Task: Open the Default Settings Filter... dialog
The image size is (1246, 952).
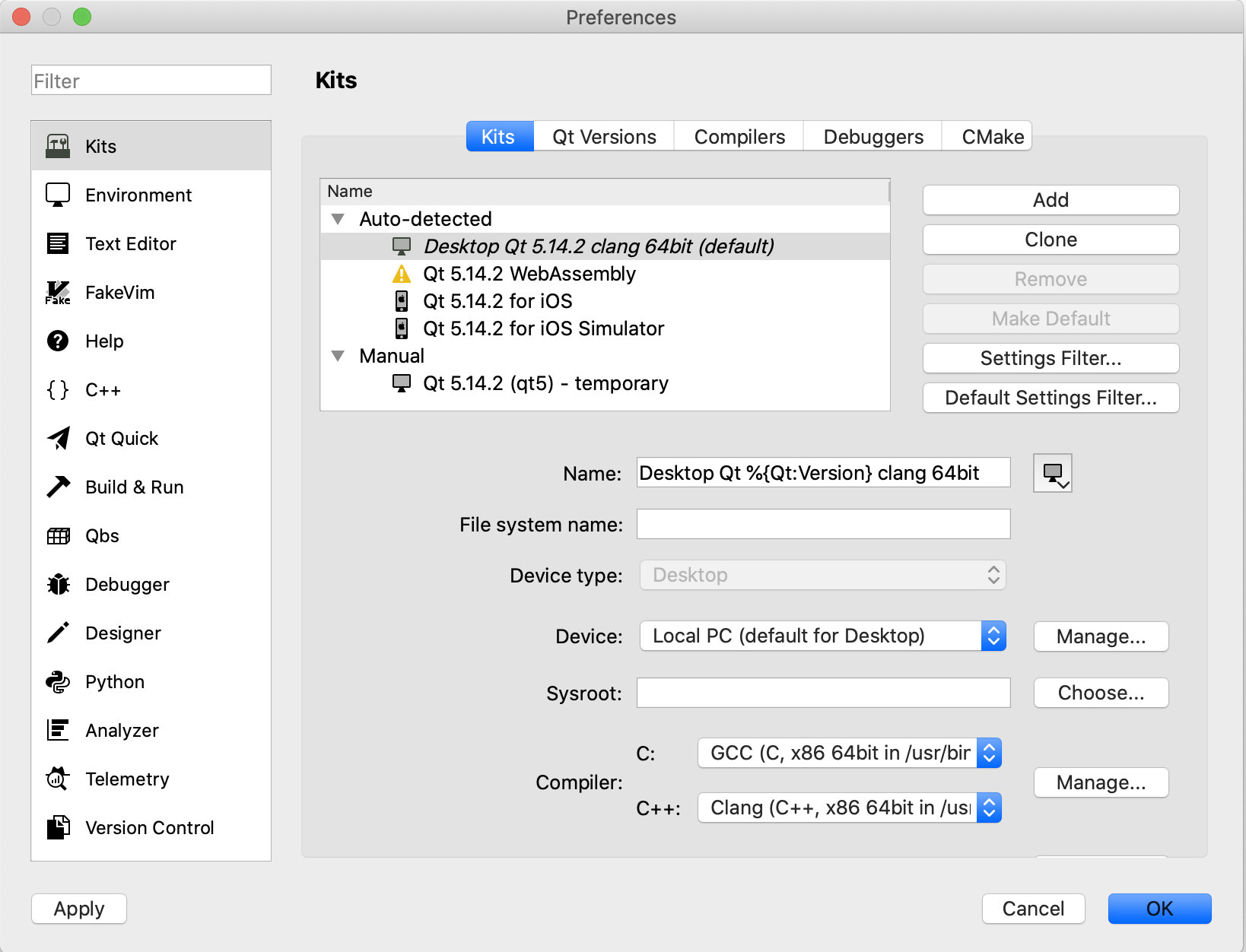Action: 1051,398
